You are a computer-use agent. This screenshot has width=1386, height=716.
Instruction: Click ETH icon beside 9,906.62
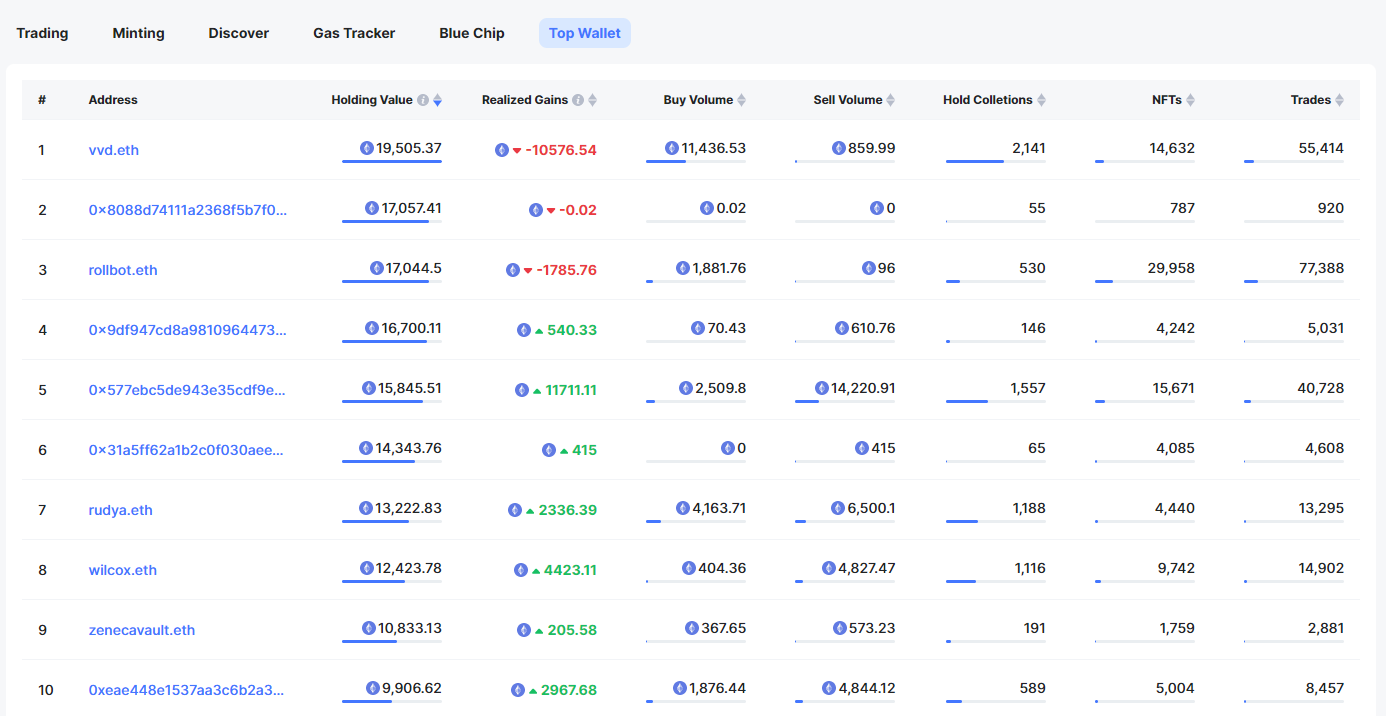pos(373,688)
